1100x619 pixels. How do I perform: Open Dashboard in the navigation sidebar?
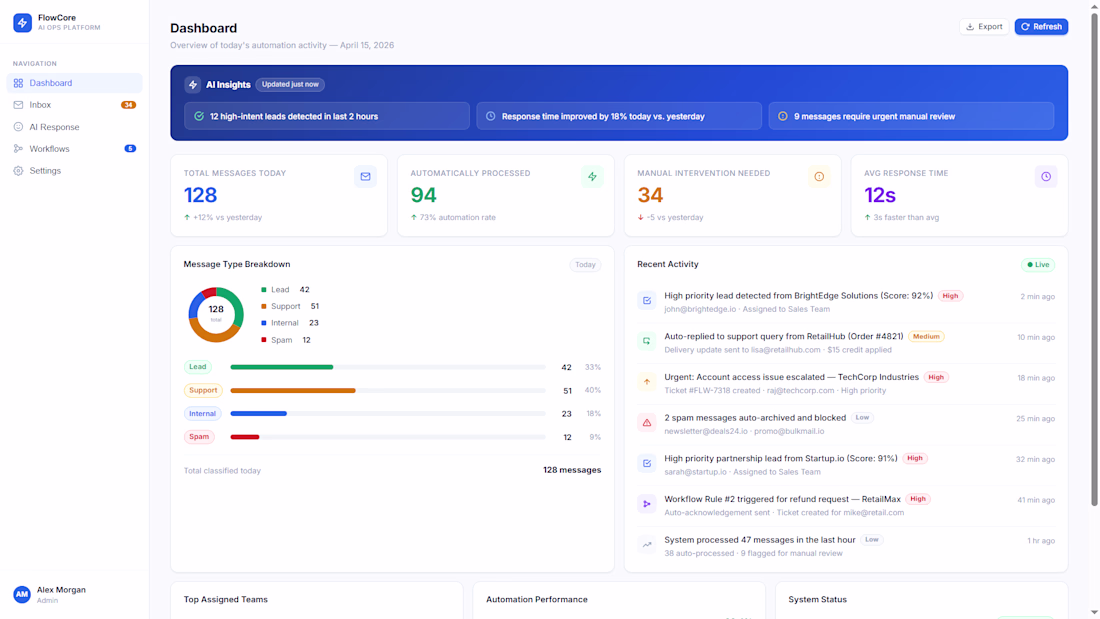(x=74, y=83)
